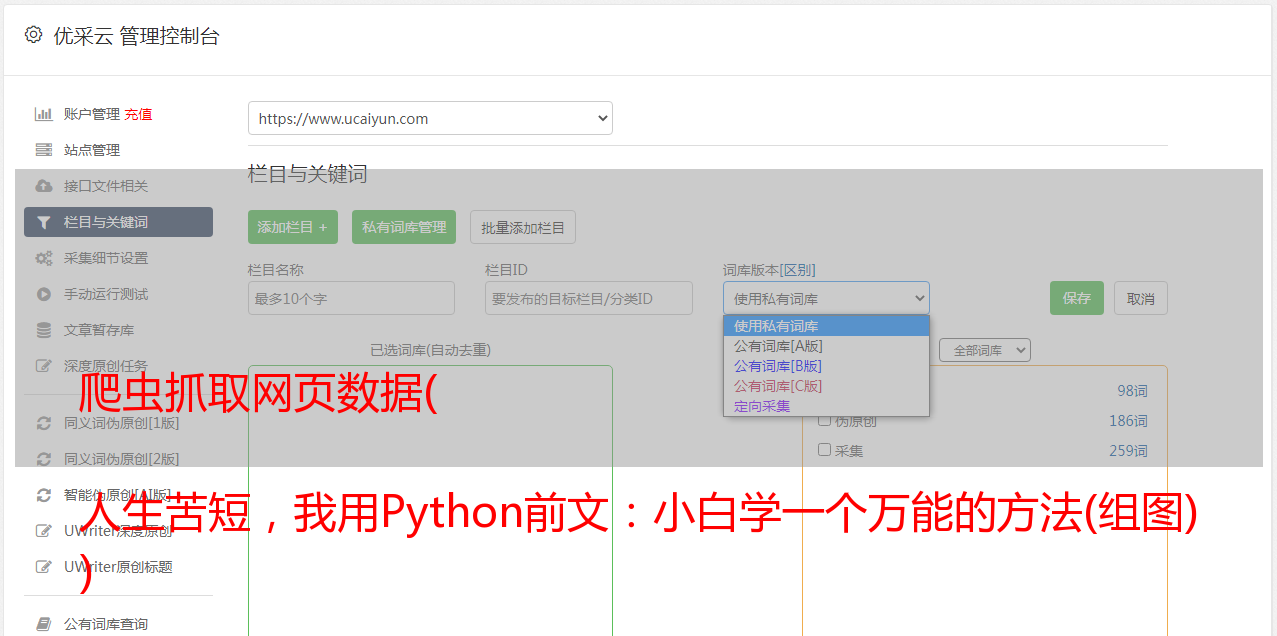Open the site URL dropdown
The image size is (1277, 636).
pyautogui.click(x=430, y=118)
